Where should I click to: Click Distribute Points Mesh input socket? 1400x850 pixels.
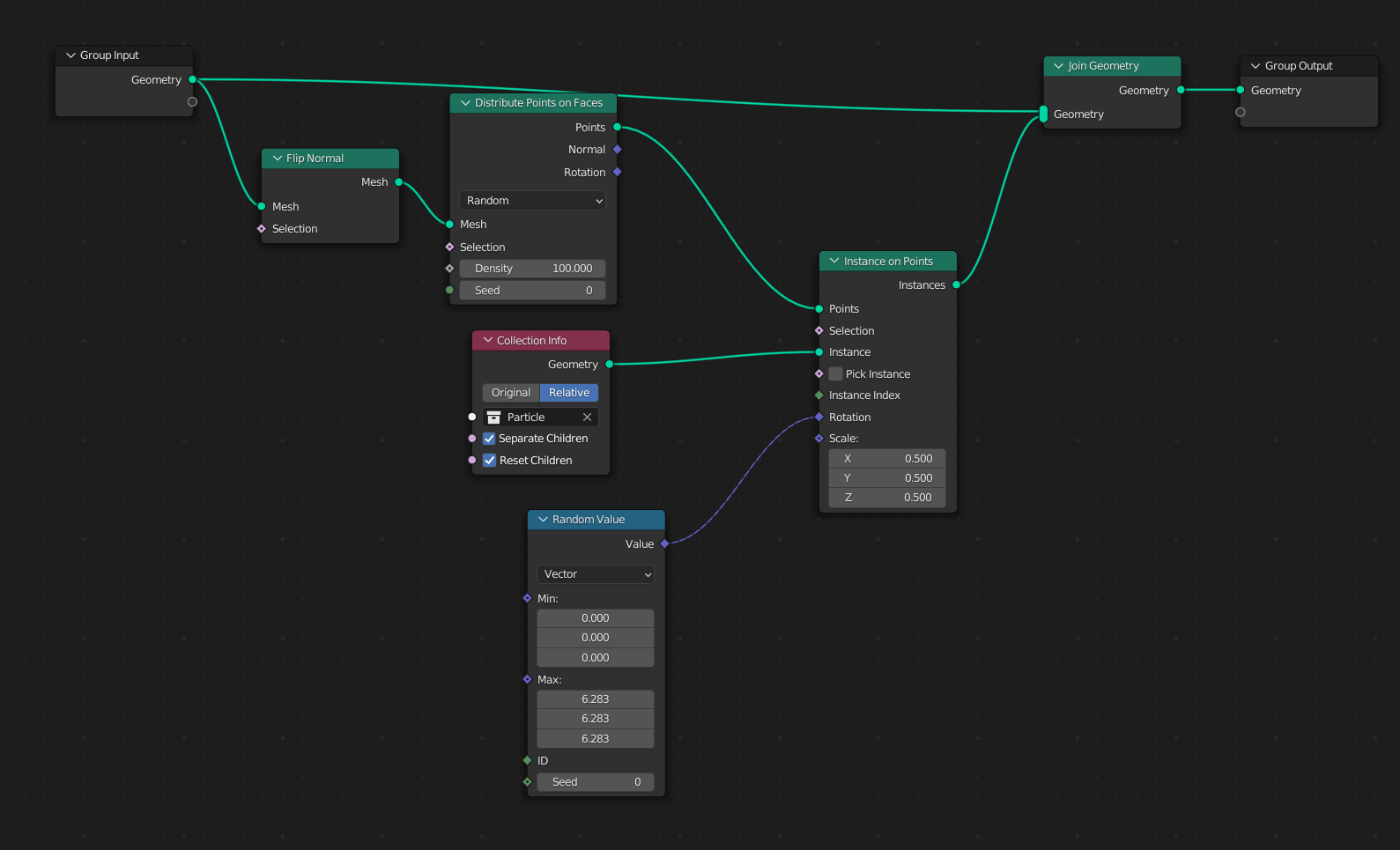(449, 225)
